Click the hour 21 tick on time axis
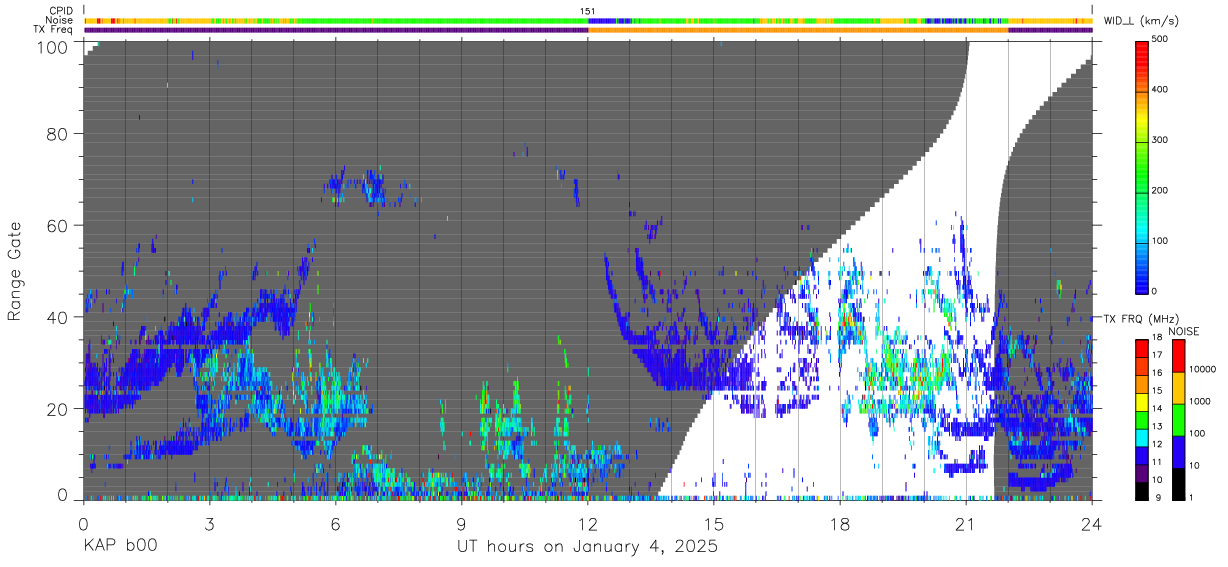Screen dimensions: 1228x567 click(x=965, y=524)
